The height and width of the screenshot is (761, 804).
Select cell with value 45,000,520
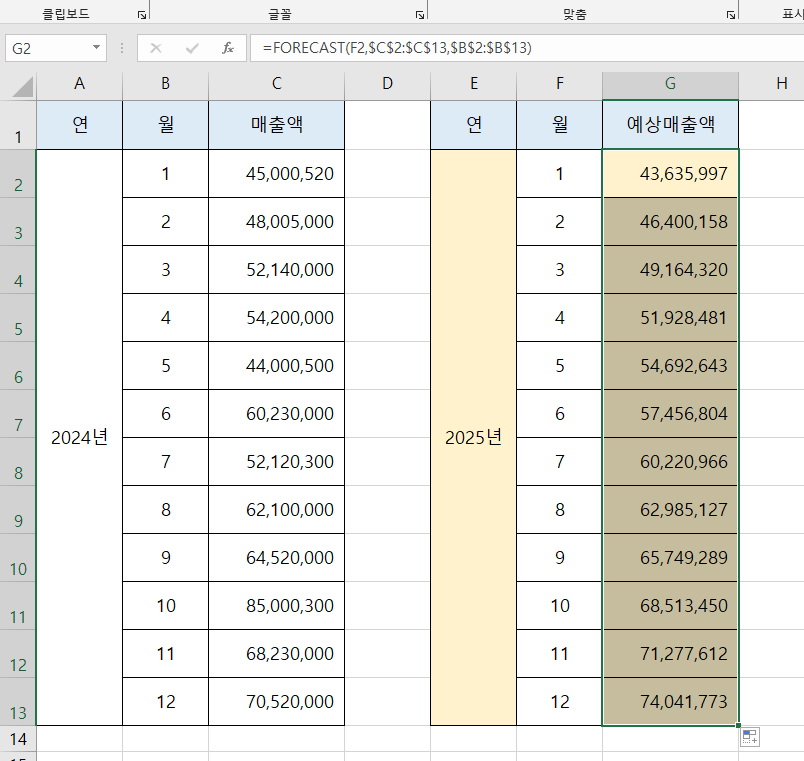click(277, 173)
